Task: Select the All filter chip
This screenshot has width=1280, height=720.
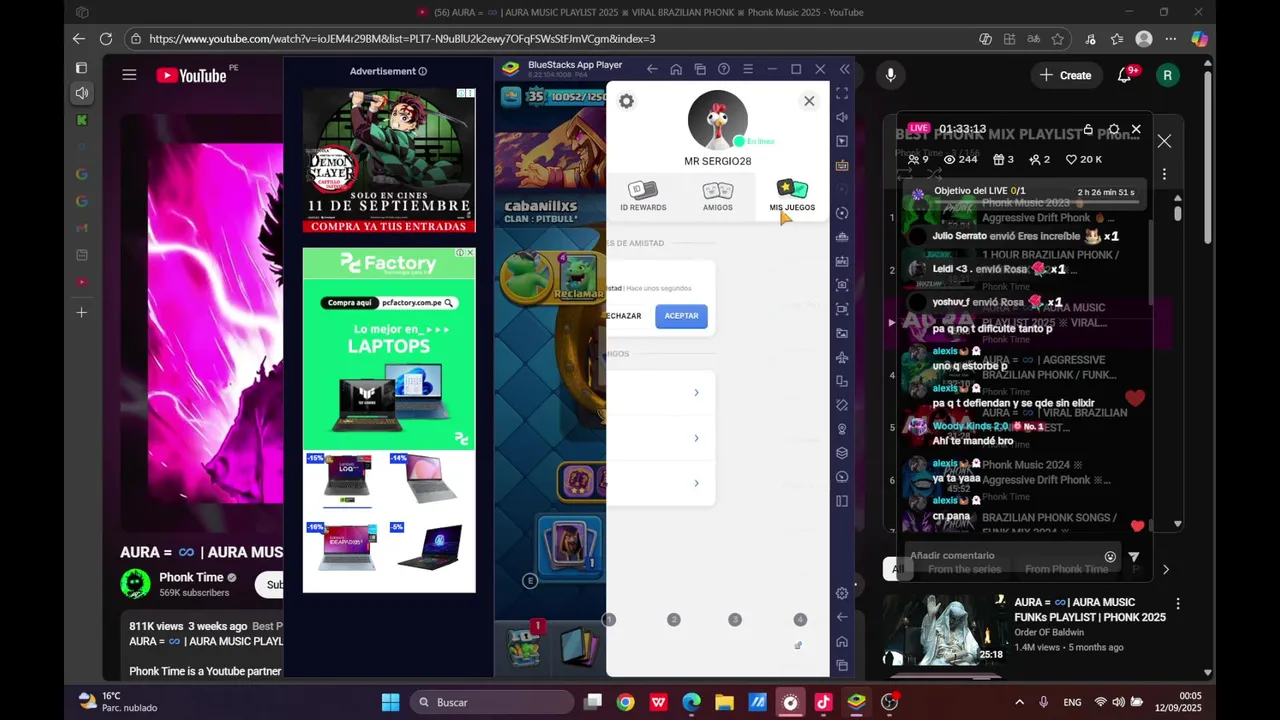Action: point(898,569)
